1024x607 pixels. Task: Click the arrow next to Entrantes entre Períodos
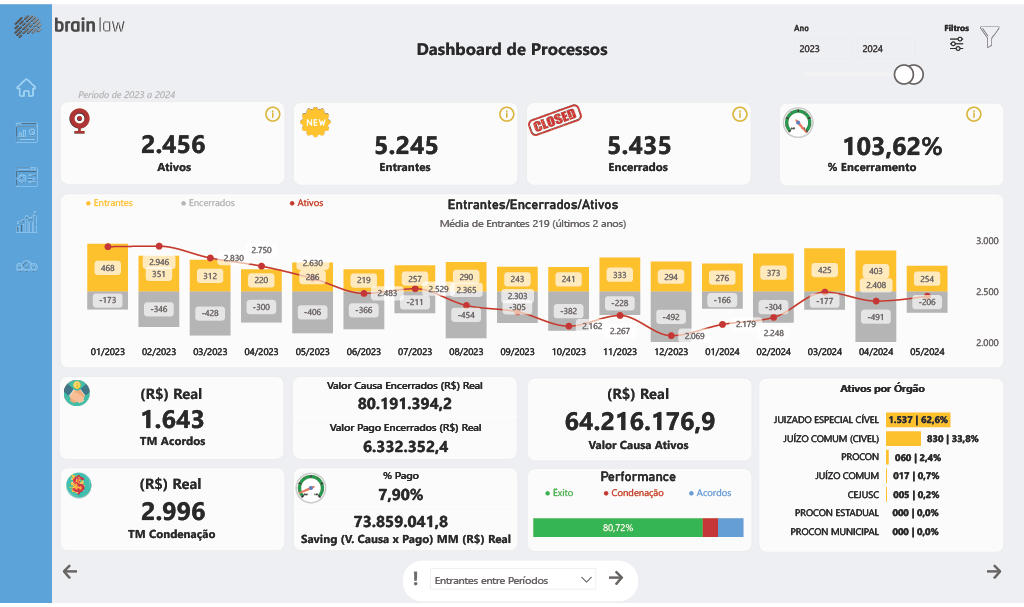(615, 578)
